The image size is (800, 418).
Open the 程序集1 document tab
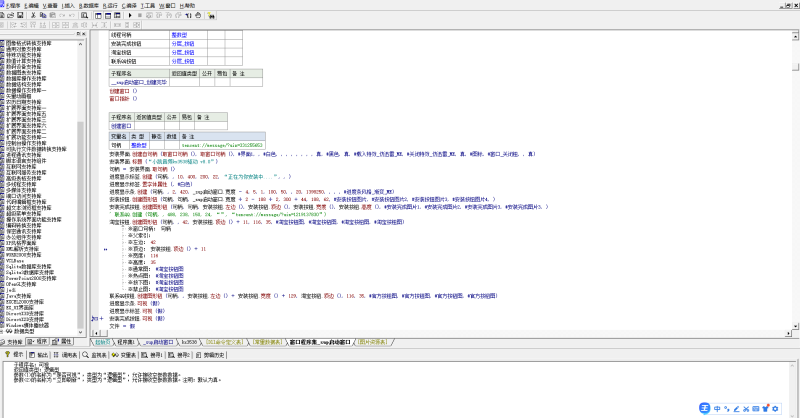(x=126, y=342)
